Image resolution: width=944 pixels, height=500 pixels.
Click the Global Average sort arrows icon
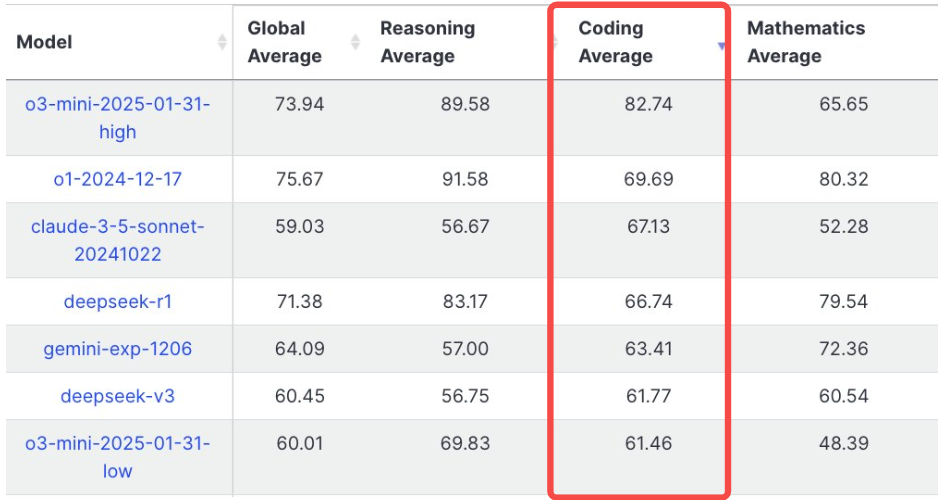point(355,42)
